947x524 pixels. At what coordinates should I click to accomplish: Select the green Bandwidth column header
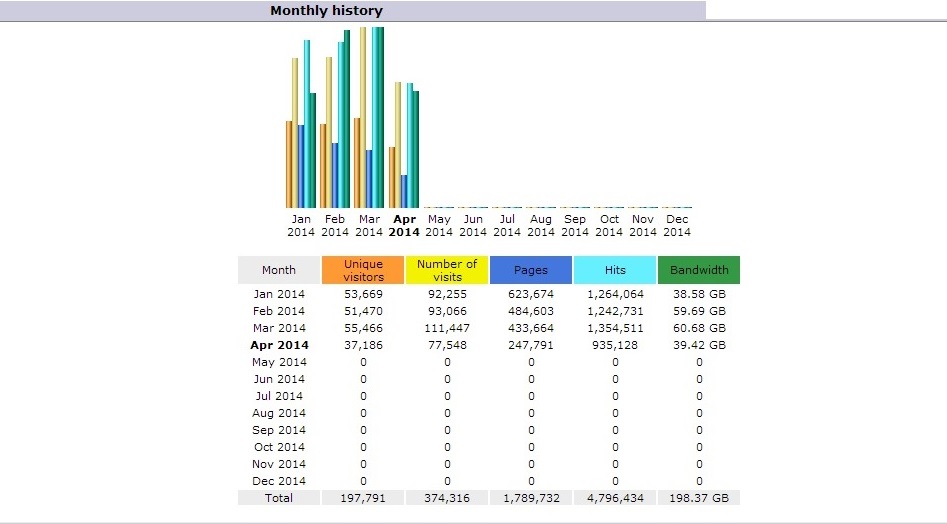tap(699, 270)
